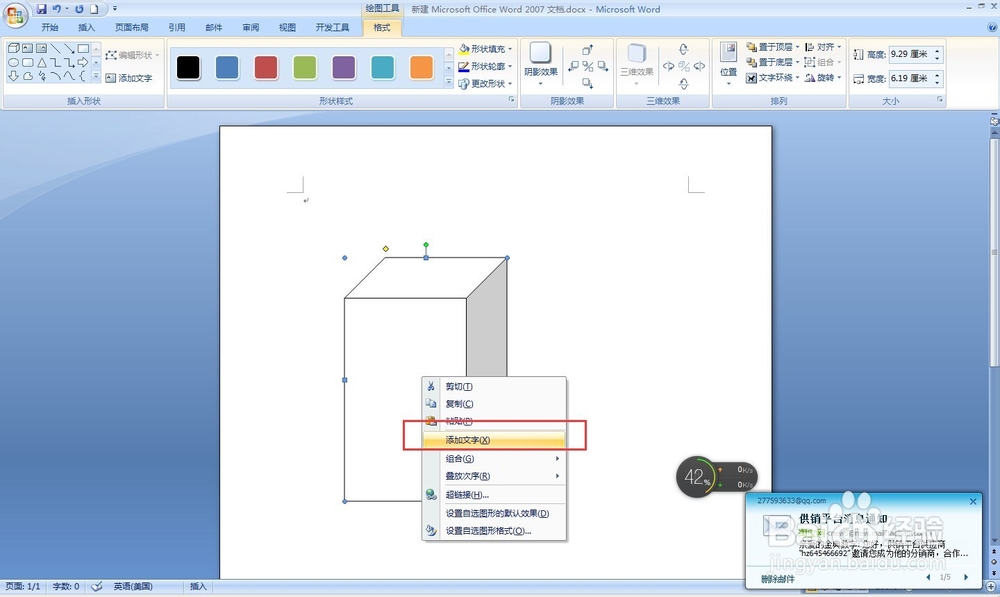Switch to the 插入 ribbon tab

coord(86,27)
